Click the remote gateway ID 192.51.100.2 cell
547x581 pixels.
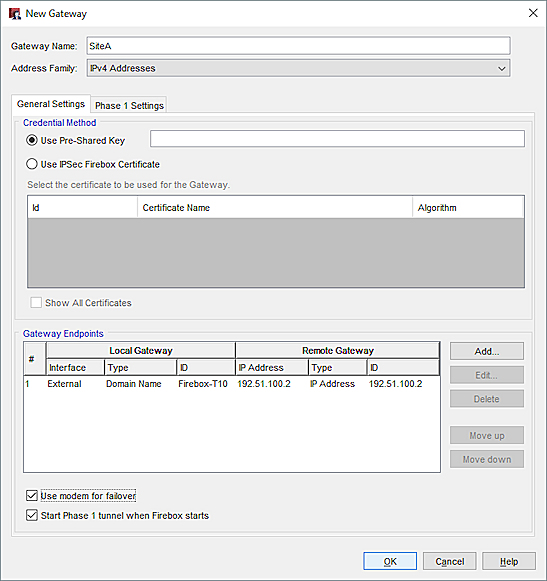[403, 384]
